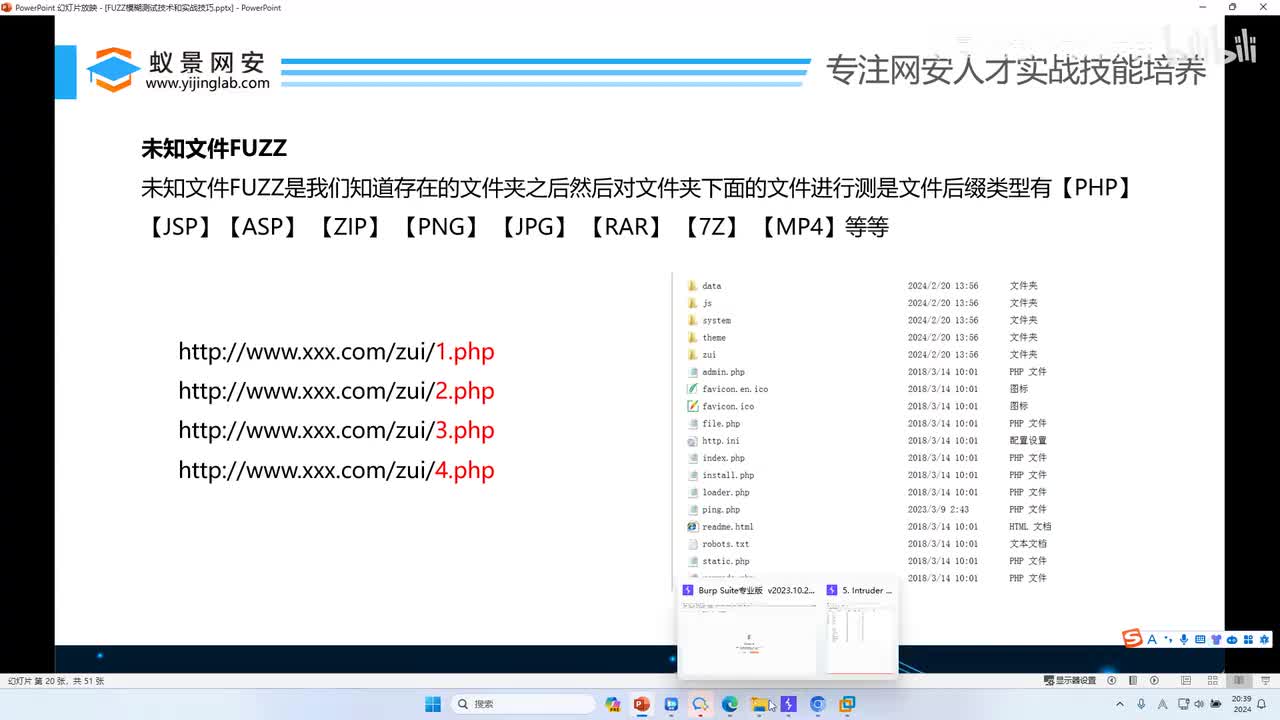Image resolution: width=1280 pixels, height=720 pixels.
Task: Click the file.php file name
Action: (721, 424)
